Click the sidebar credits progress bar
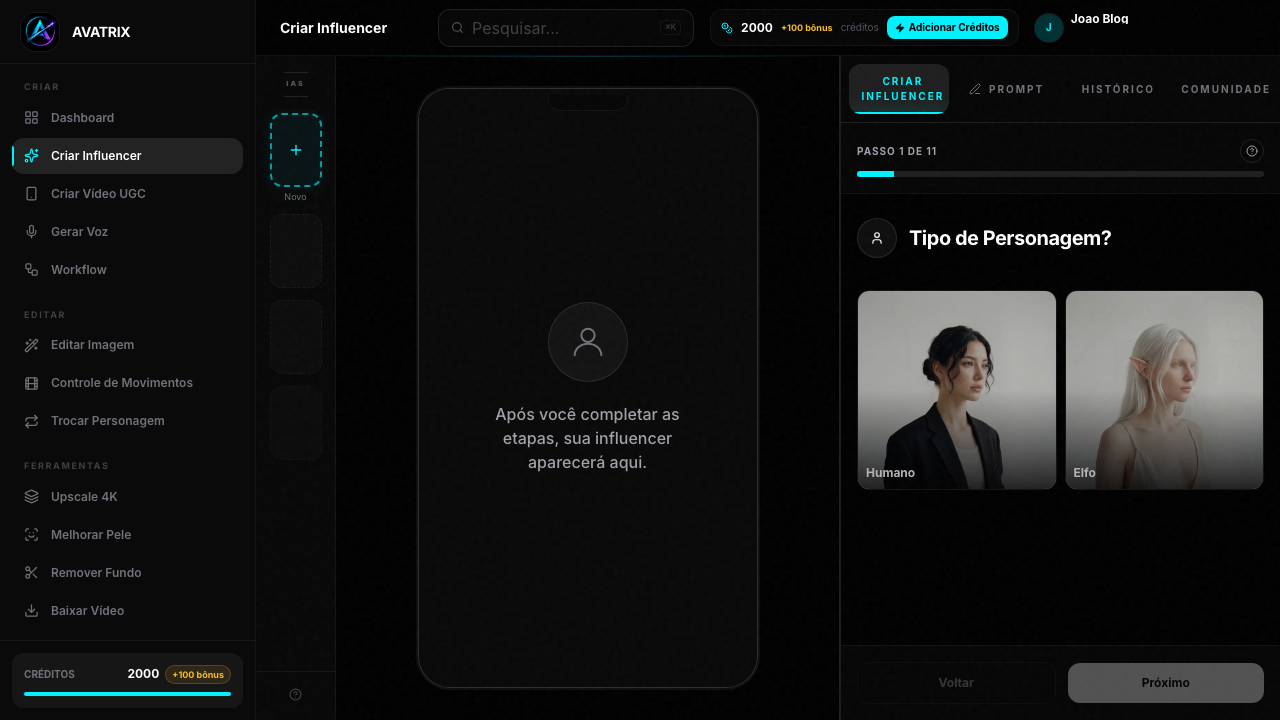 127,694
